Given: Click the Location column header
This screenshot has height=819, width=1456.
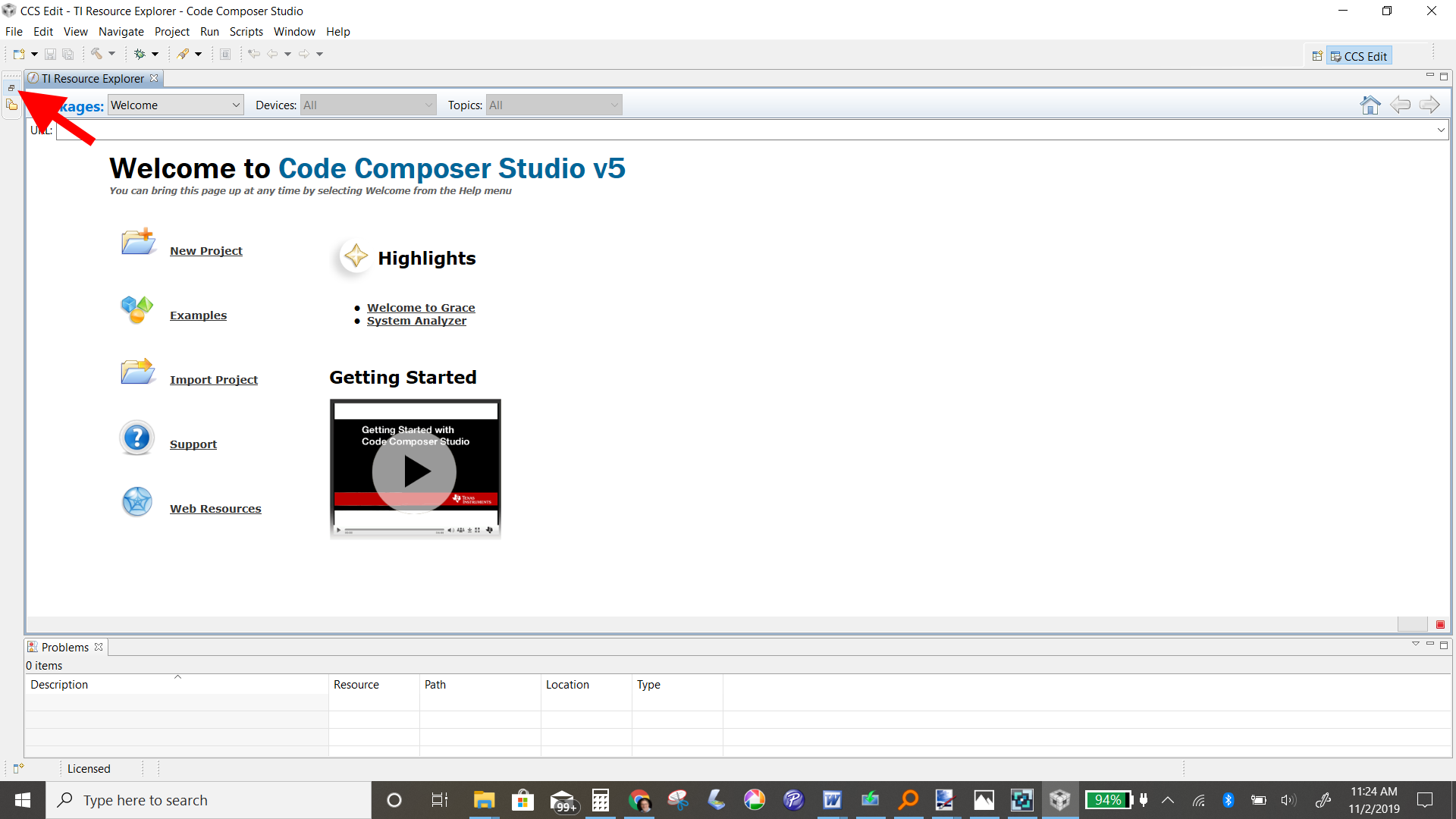Looking at the screenshot, I should (586, 685).
